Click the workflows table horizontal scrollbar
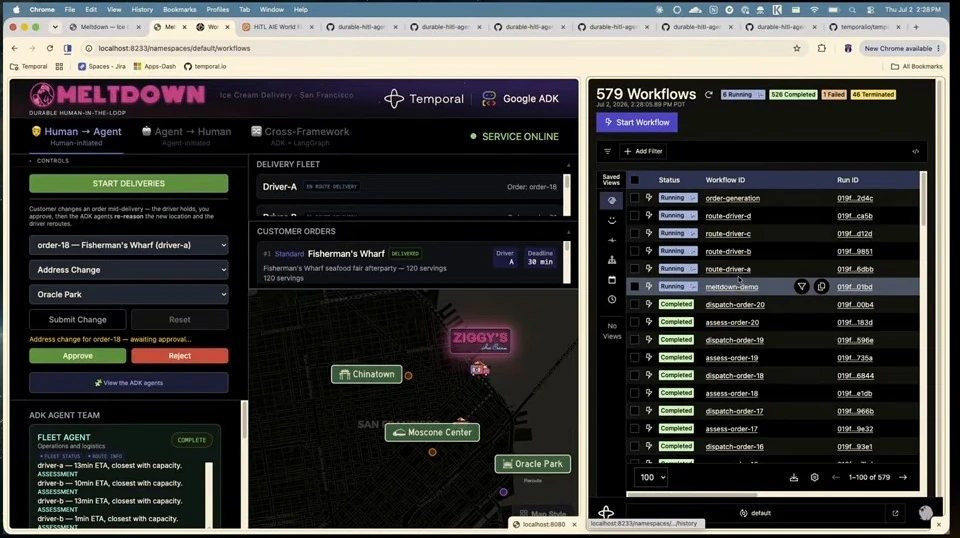This screenshot has width=960, height=538. tap(692, 495)
